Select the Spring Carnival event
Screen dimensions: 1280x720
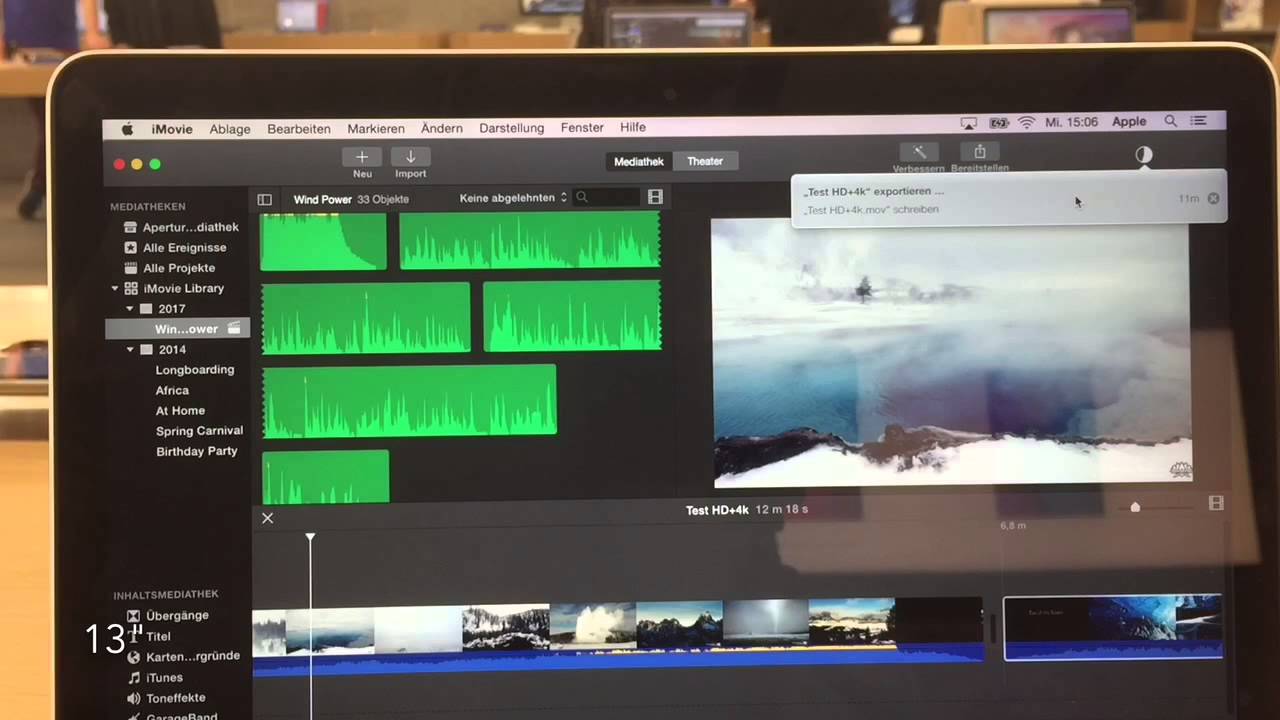coord(199,431)
